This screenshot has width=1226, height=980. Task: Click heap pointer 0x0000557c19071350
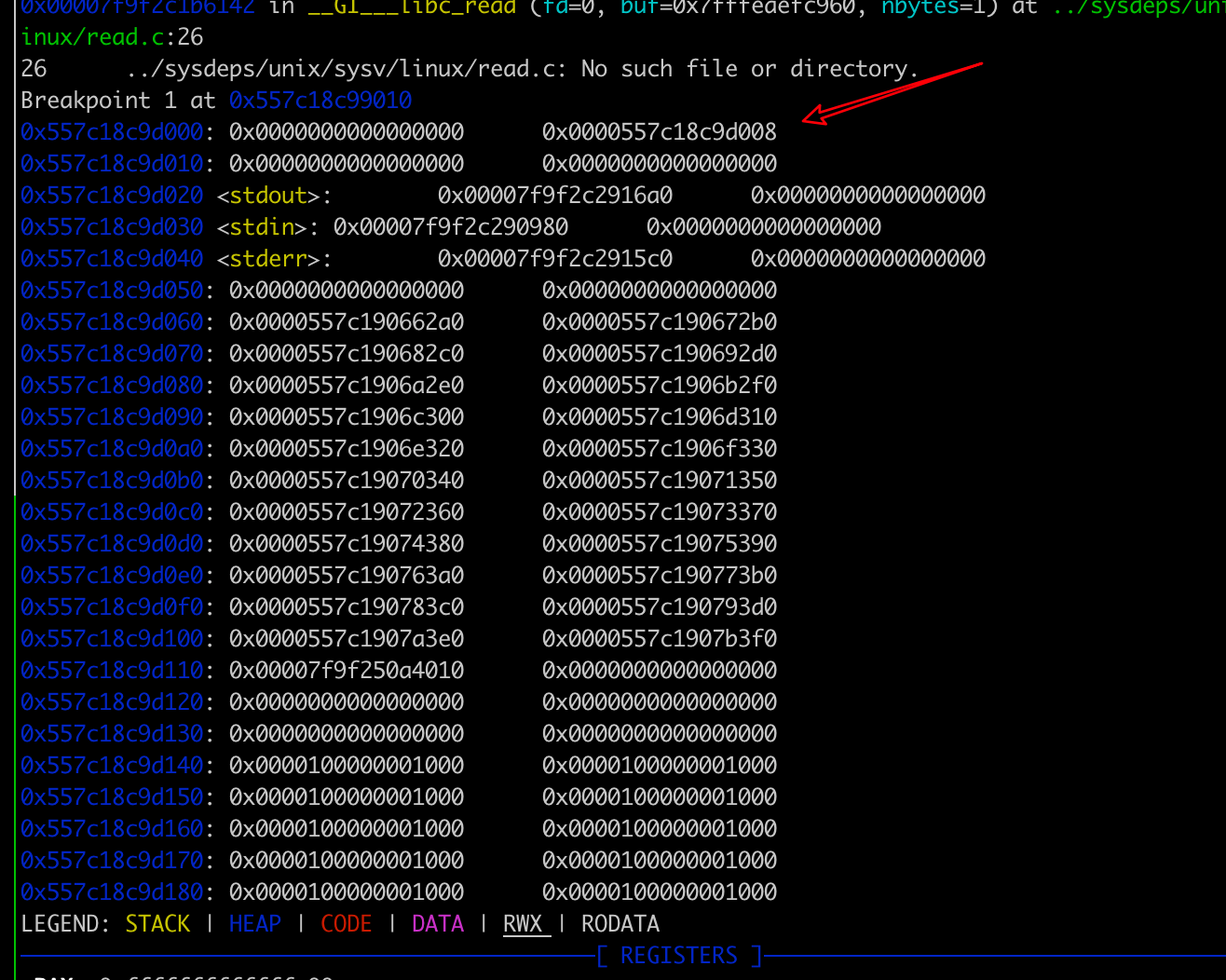point(660,481)
